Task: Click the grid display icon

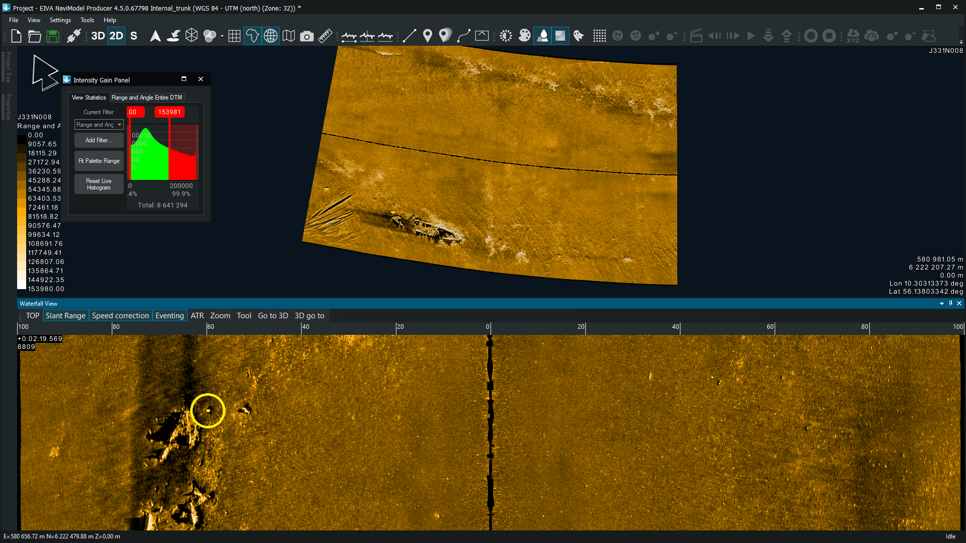Action: coord(234,36)
